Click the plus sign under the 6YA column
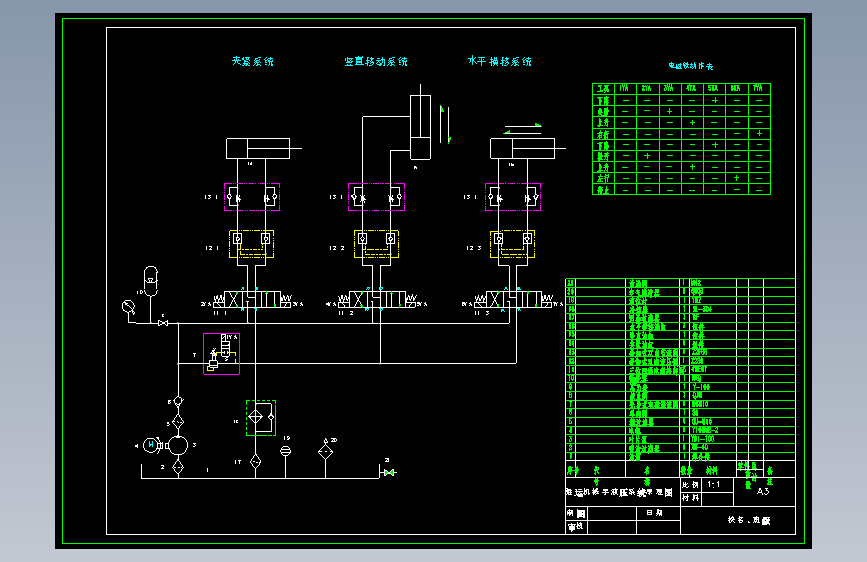 [x=737, y=178]
